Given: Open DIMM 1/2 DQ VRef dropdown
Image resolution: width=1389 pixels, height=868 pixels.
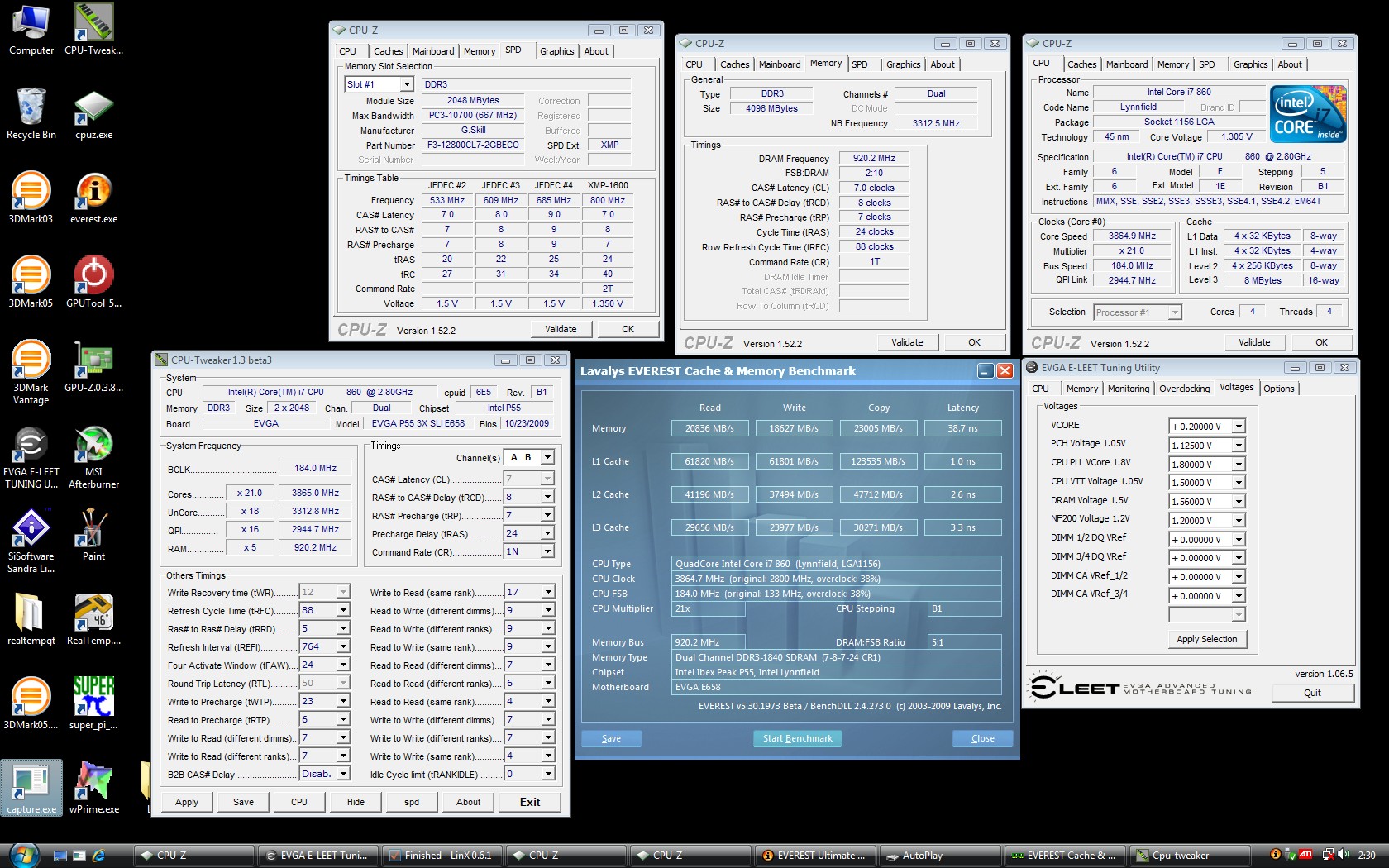Looking at the screenshot, I should tap(1239, 540).
